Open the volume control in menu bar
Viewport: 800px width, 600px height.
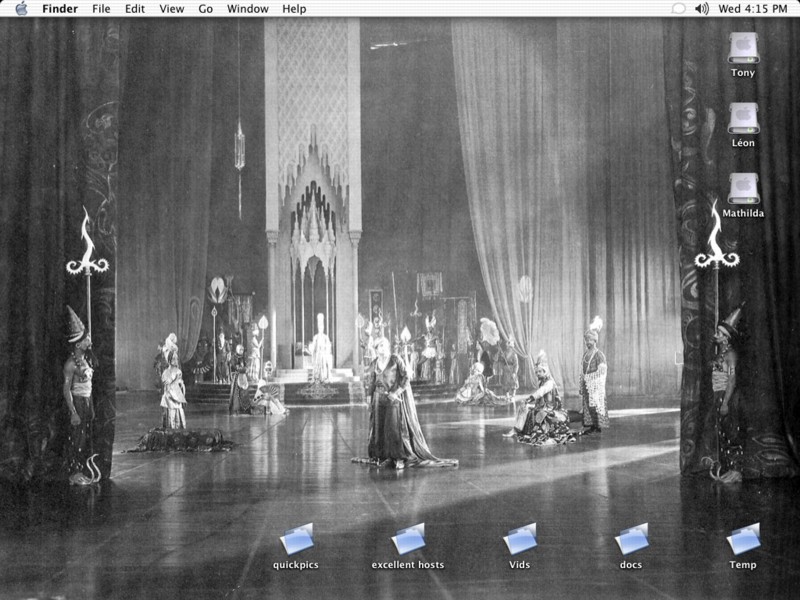point(702,8)
